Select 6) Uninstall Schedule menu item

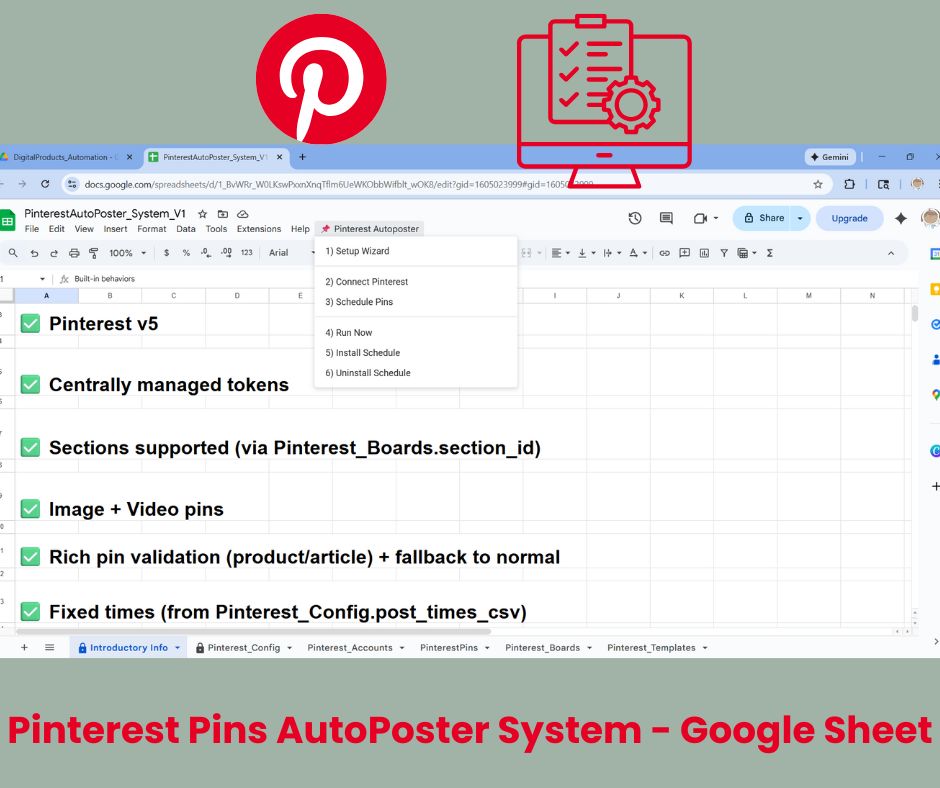point(415,372)
